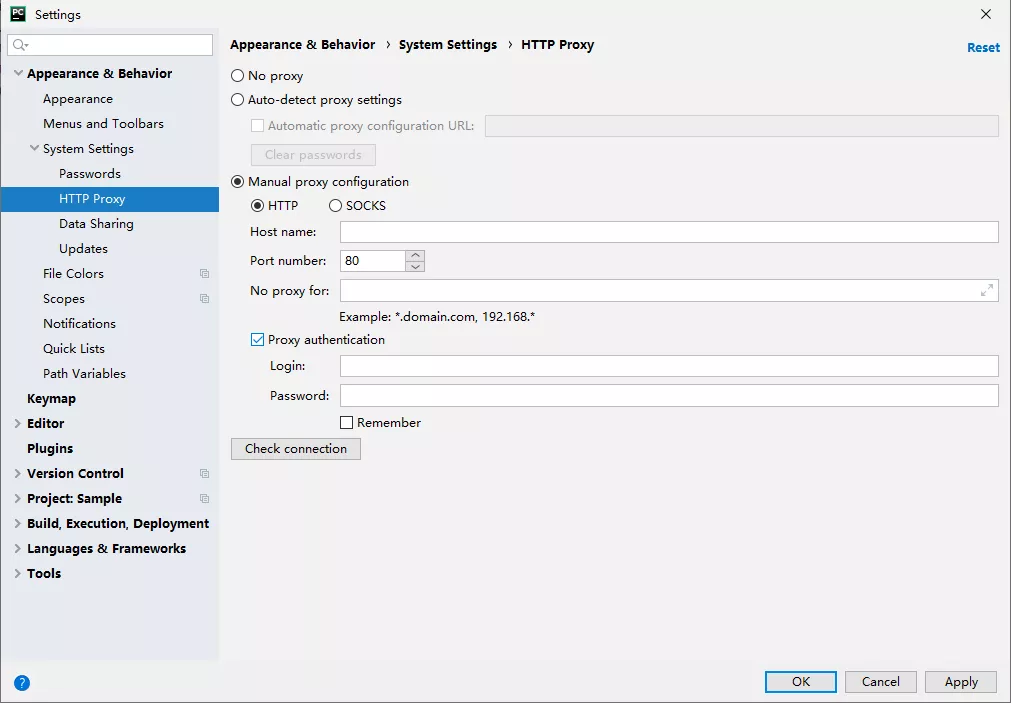This screenshot has width=1011, height=703.
Task: Click the Check connection button
Action: coord(296,449)
